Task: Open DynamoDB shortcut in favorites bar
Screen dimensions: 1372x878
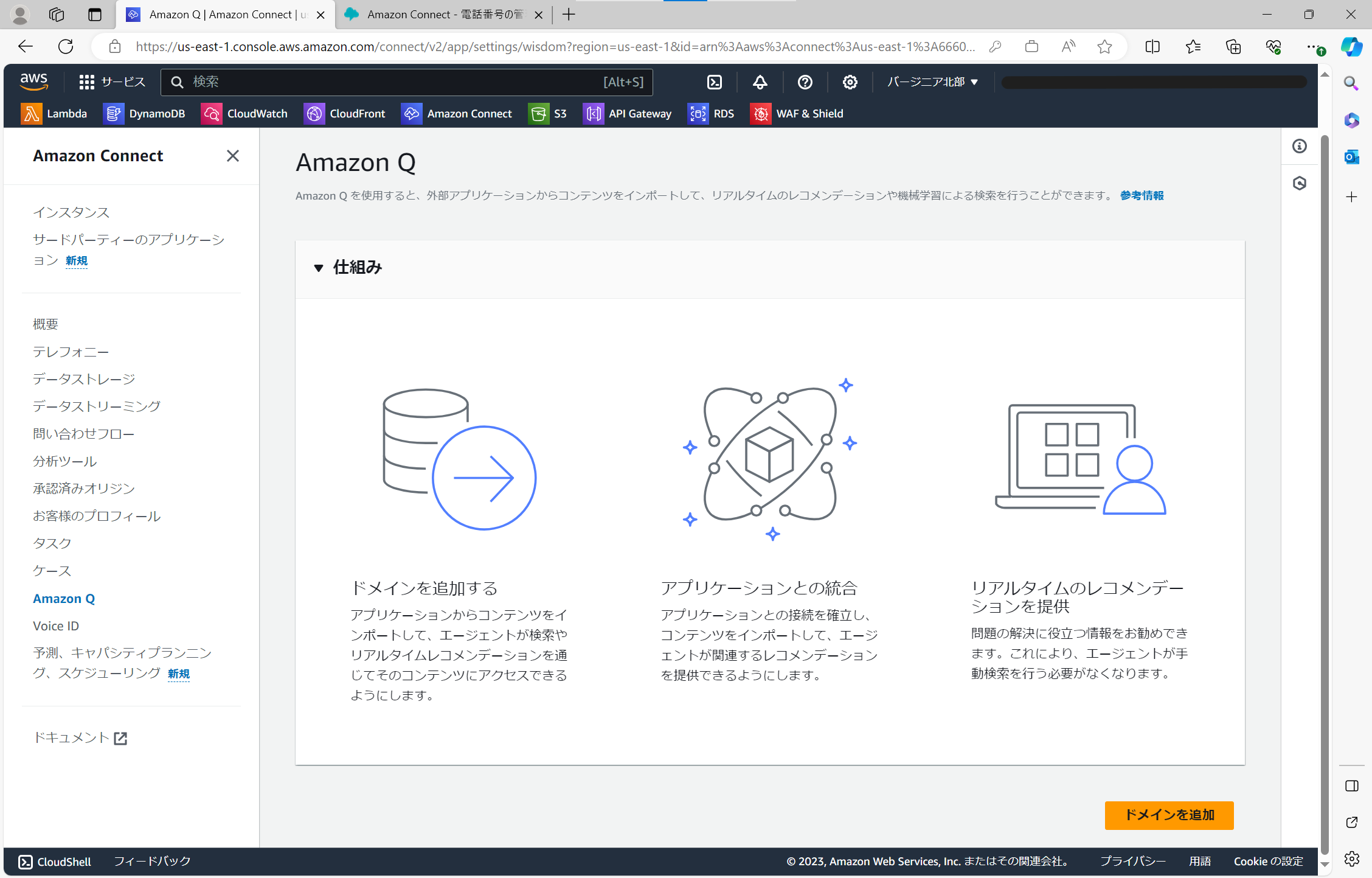Action: coord(144,114)
